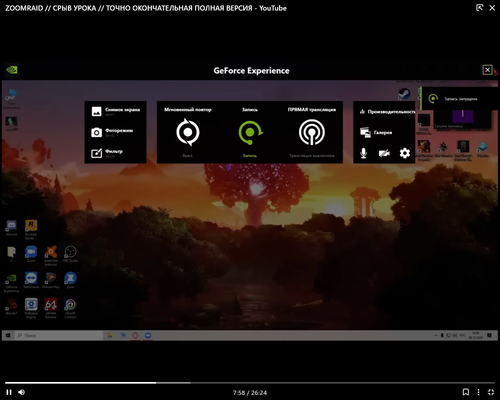
Task: Click the Ubisoft Connect desktop icon
Action: tap(70, 308)
